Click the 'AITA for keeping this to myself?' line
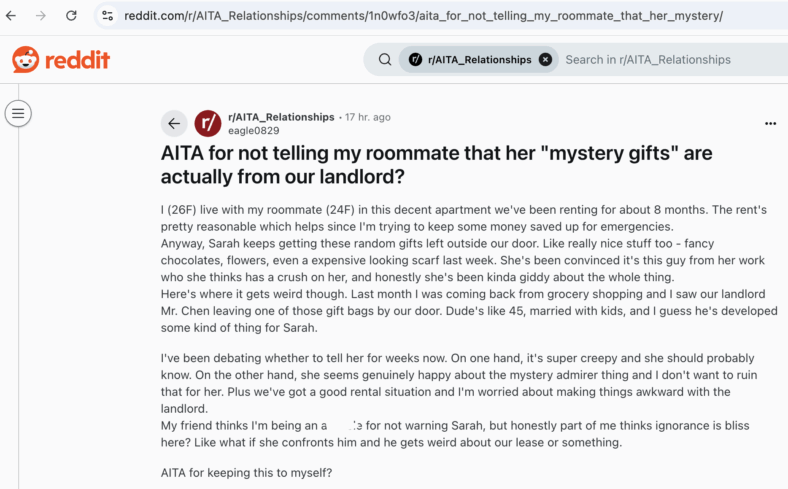788x489 pixels. (246, 473)
